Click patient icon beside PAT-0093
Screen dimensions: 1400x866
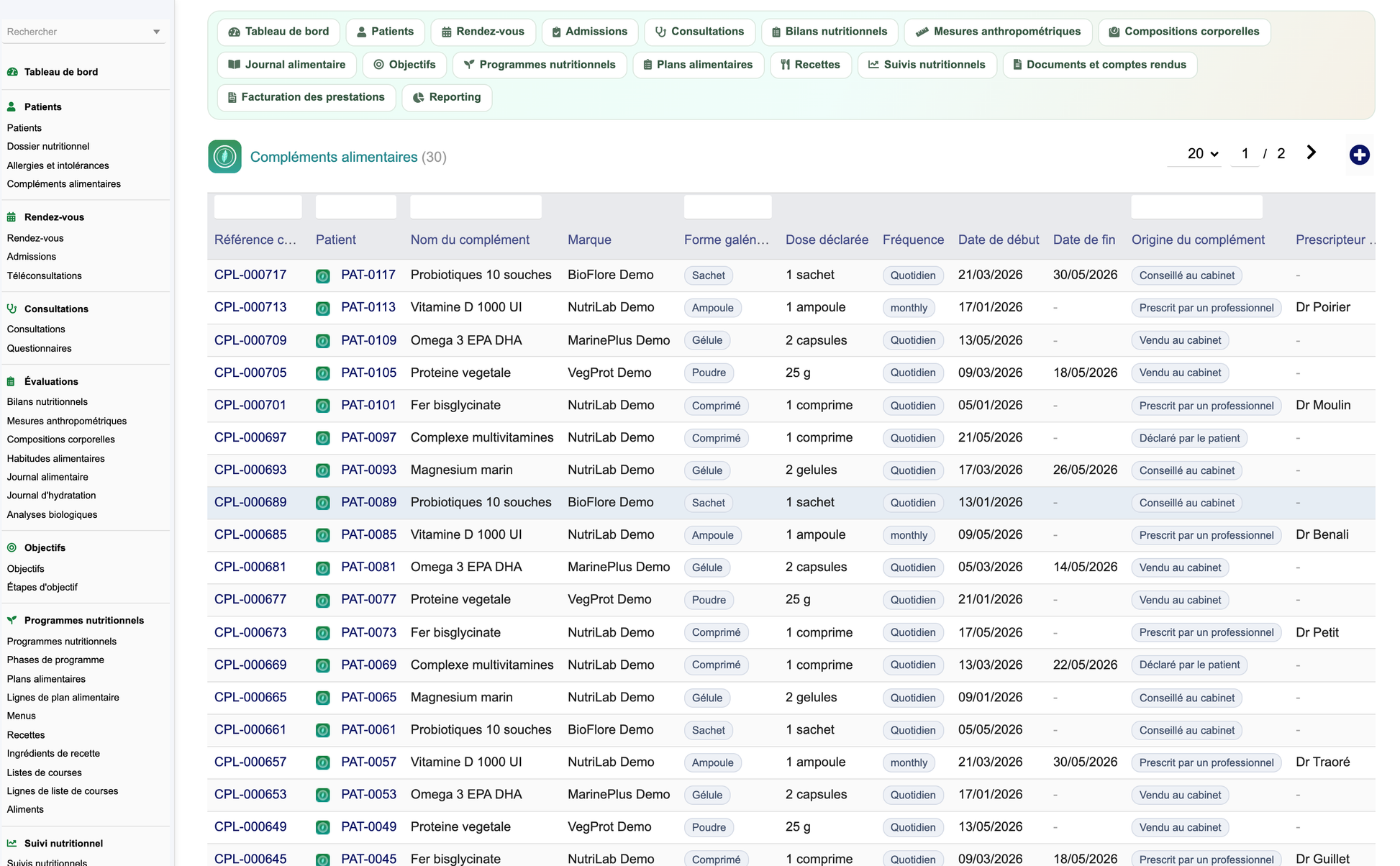(x=323, y=470)
